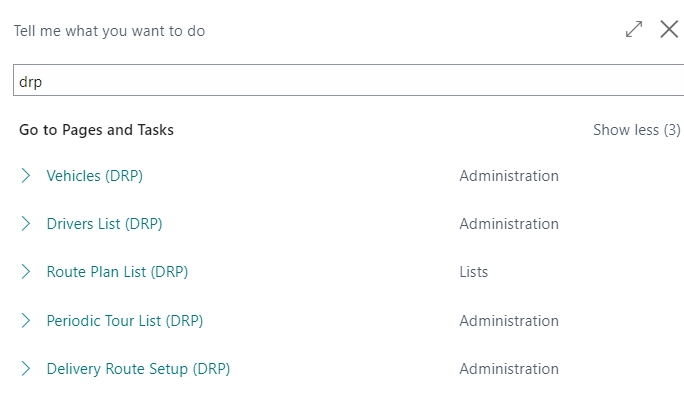684x395 pixels.
Task: Expand the Periodic Tour List (DRP) chevron
Action: [26, 321]
